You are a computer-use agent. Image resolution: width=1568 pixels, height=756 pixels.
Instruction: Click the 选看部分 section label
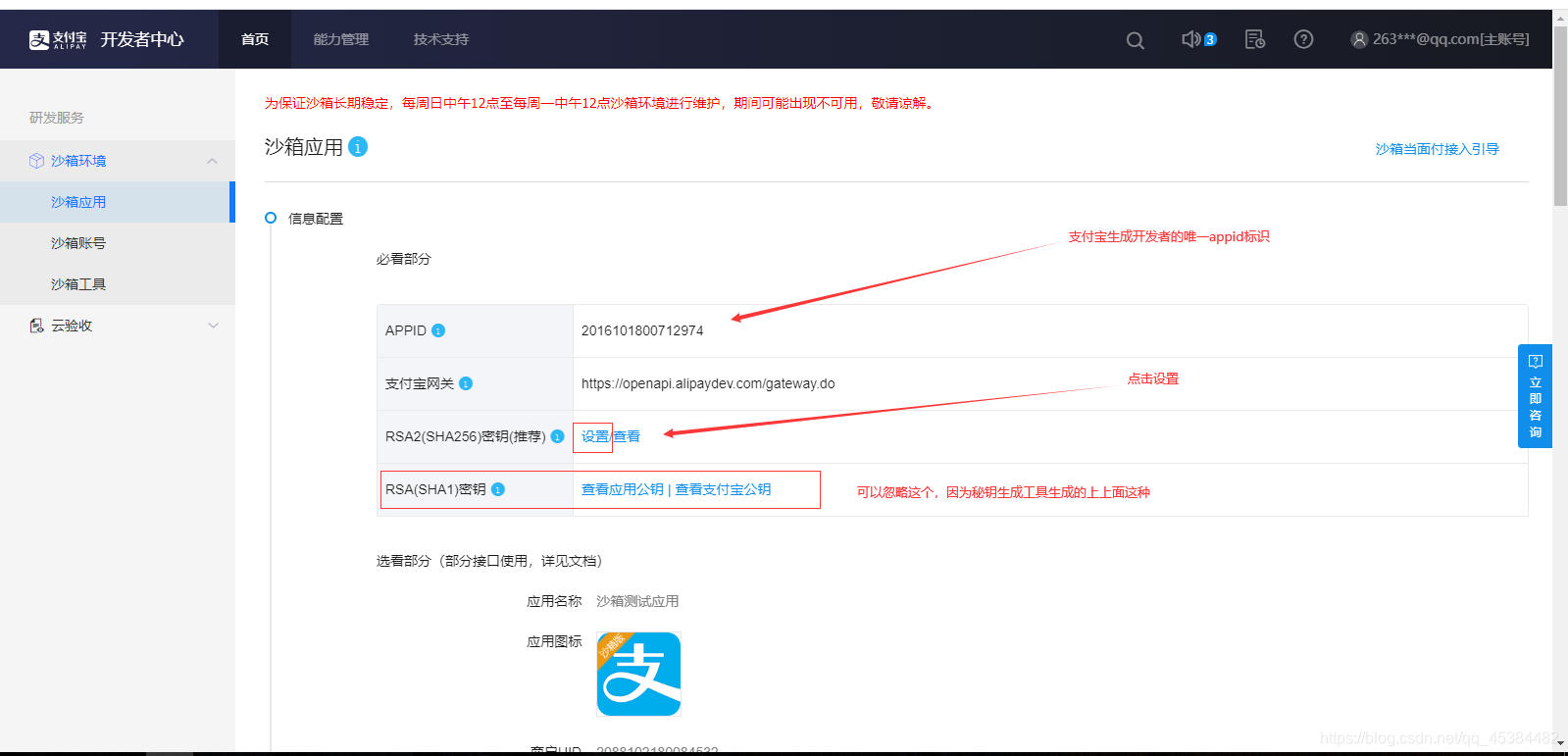click(x=489, y=561)
